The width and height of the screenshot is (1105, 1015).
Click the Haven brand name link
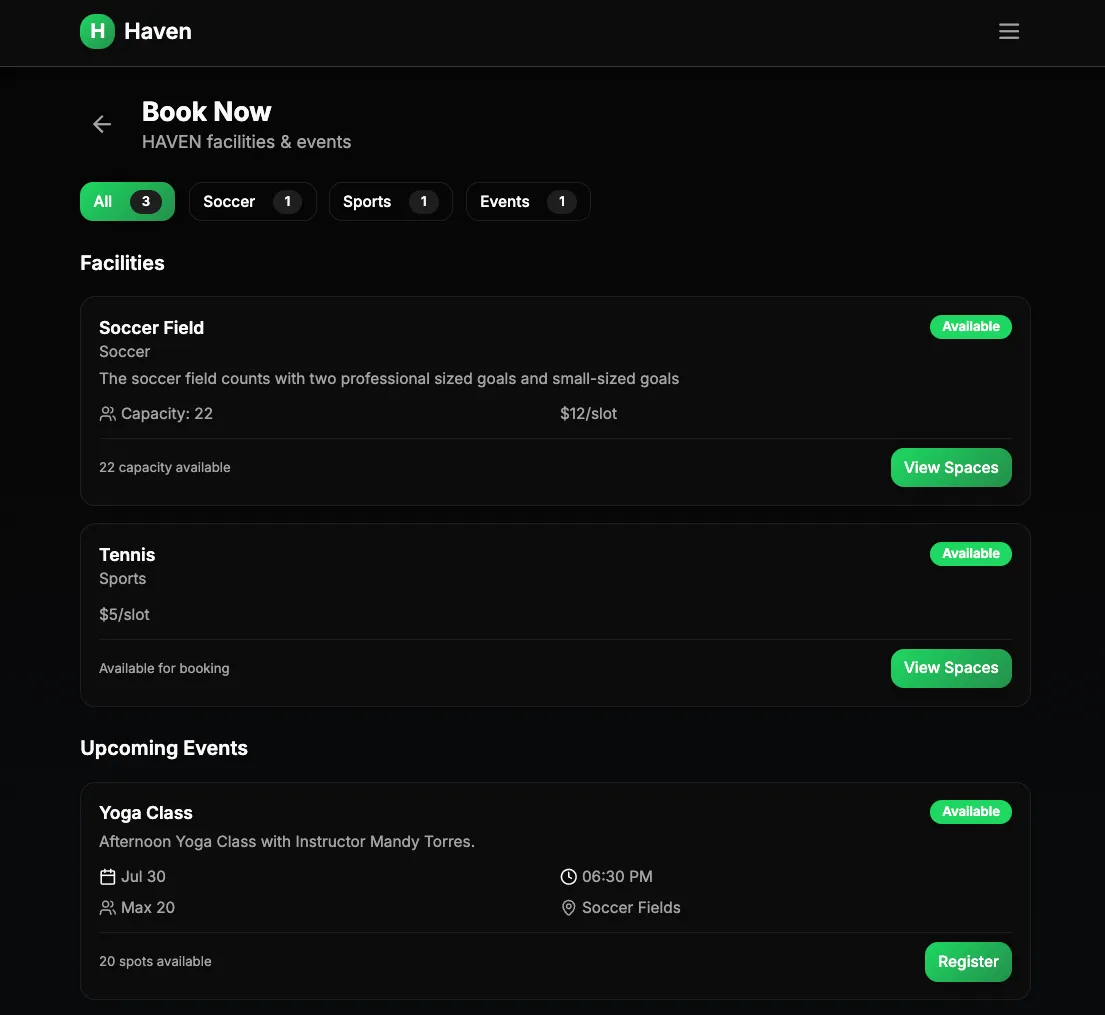click(x=158, y=31)
